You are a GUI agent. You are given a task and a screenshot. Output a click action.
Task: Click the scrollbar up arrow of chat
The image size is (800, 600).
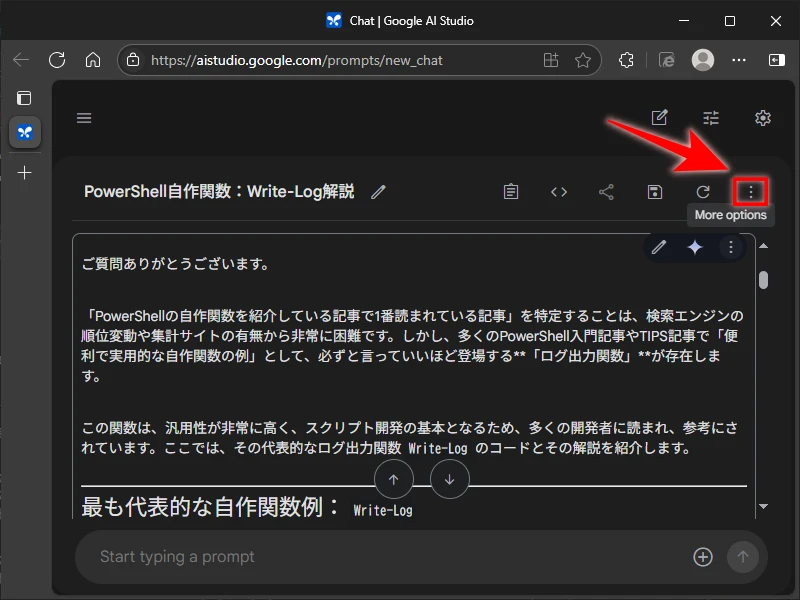[x=763, y=246]
